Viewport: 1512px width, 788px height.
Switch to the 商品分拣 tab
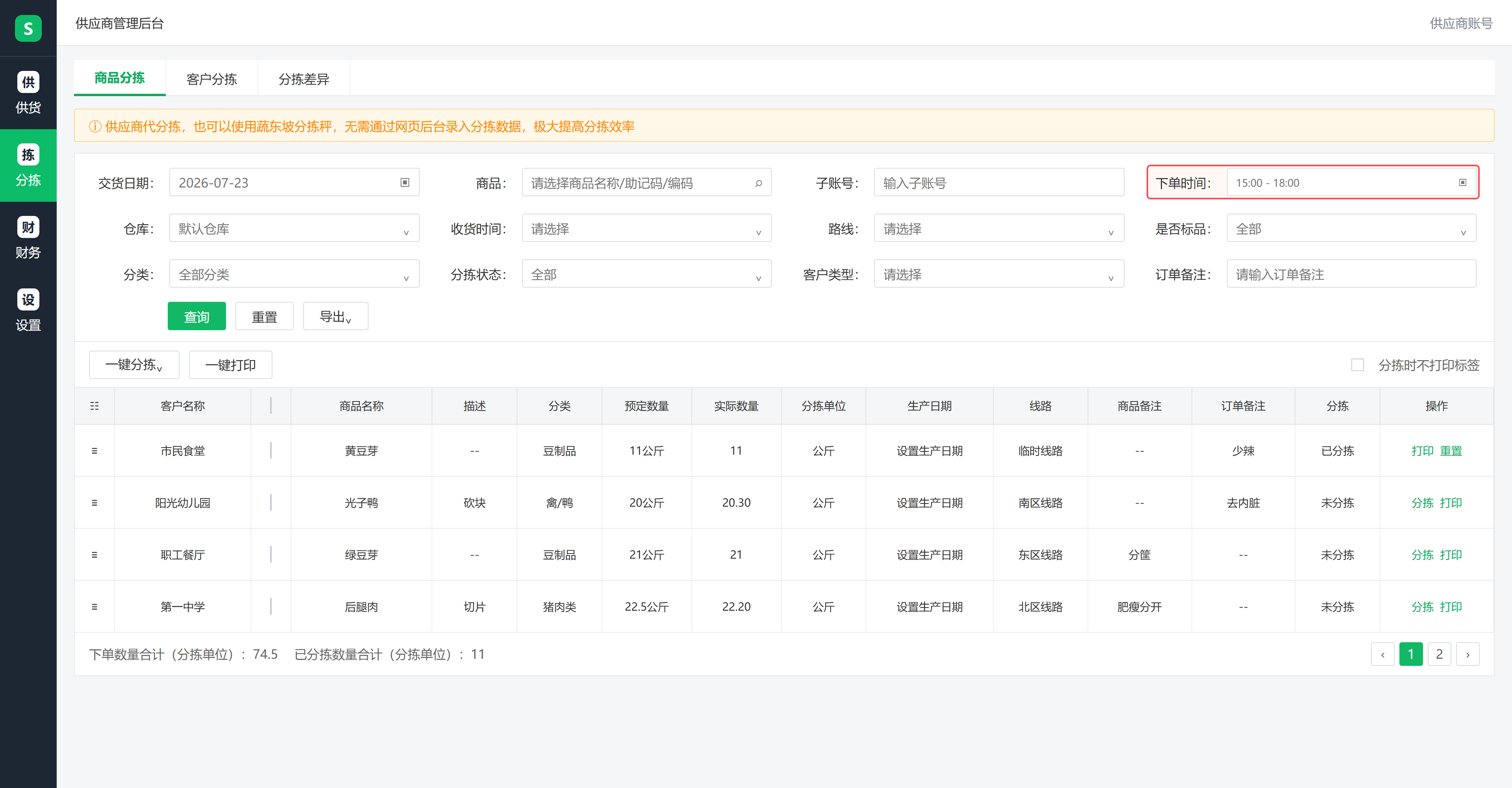[120, 78]
